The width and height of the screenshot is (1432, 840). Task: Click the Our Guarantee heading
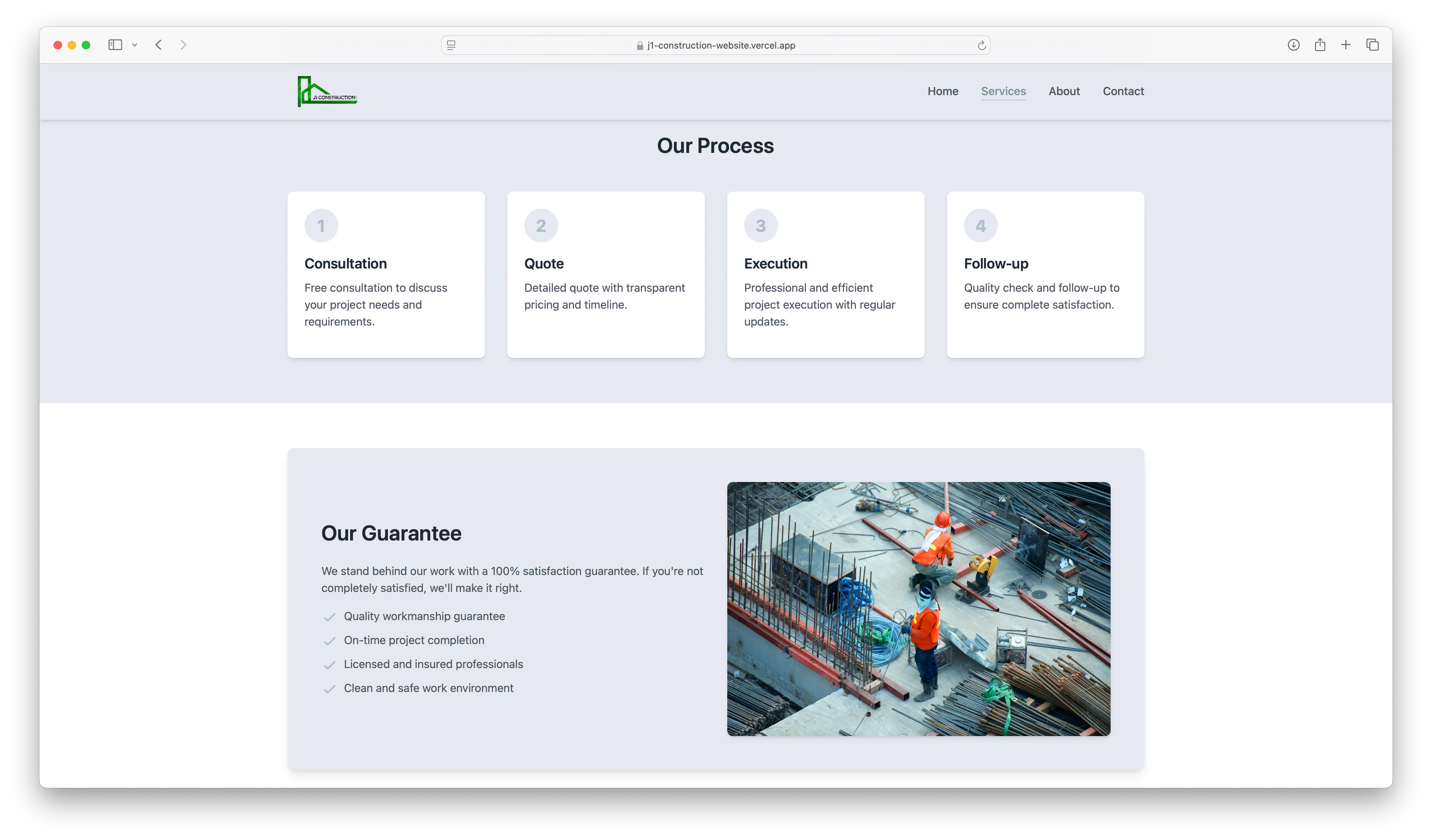[391, 533]
